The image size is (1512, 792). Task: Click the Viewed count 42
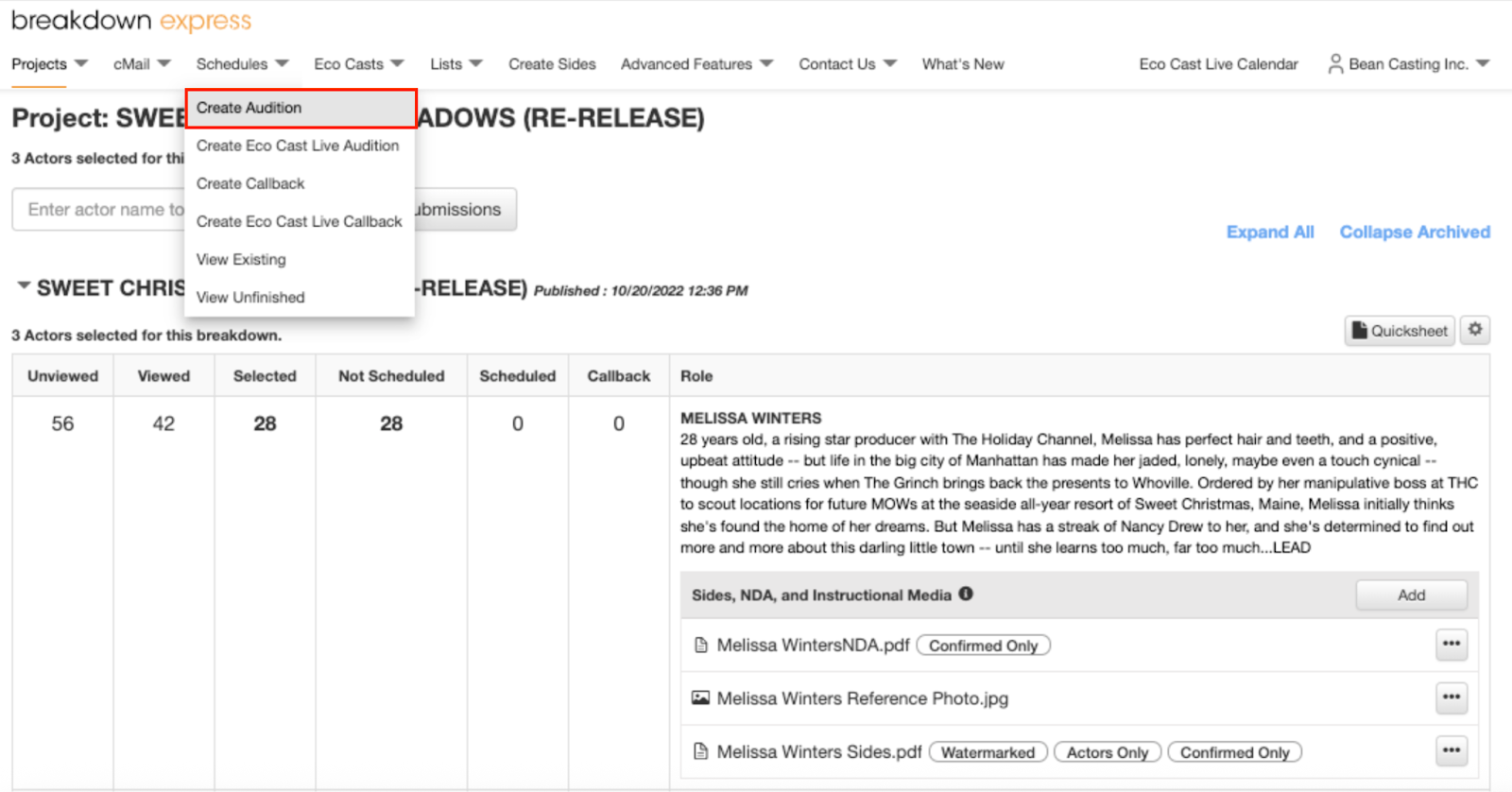(163, 424)
